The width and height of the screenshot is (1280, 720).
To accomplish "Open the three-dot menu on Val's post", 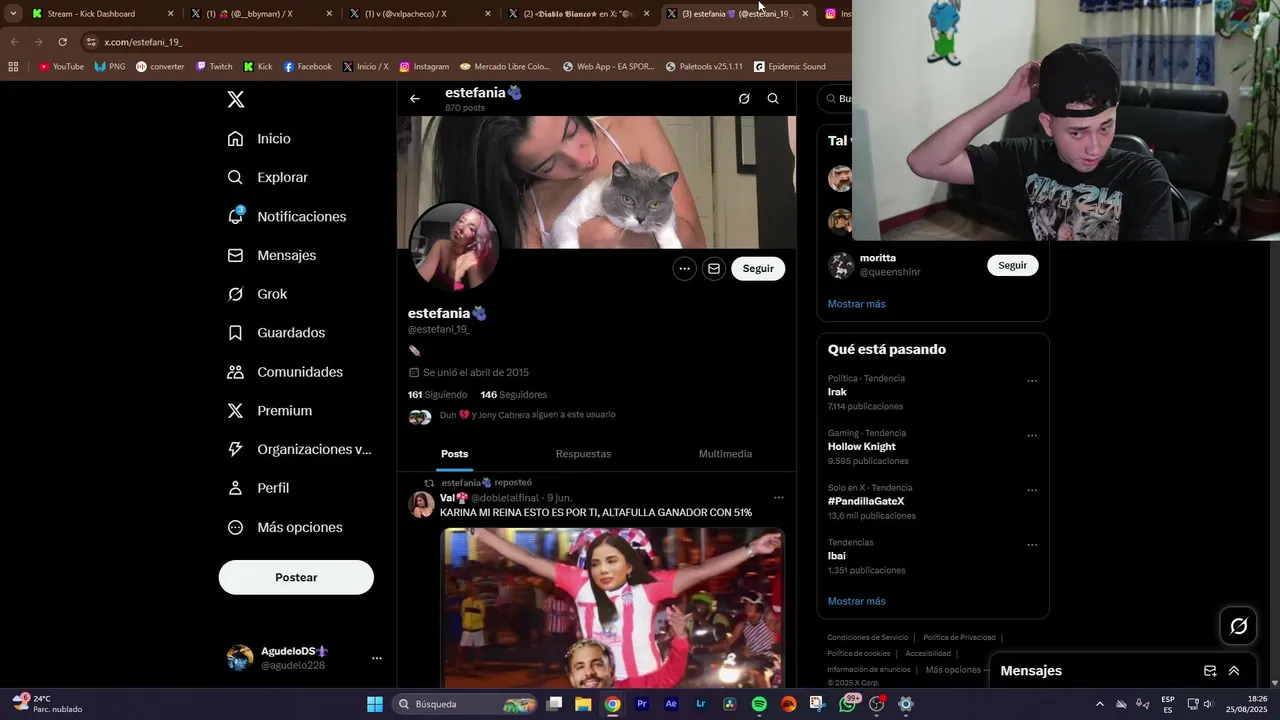I will click(779, 497).
